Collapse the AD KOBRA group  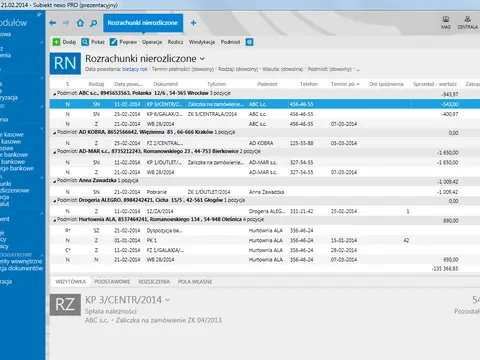[x=54, y=133]
